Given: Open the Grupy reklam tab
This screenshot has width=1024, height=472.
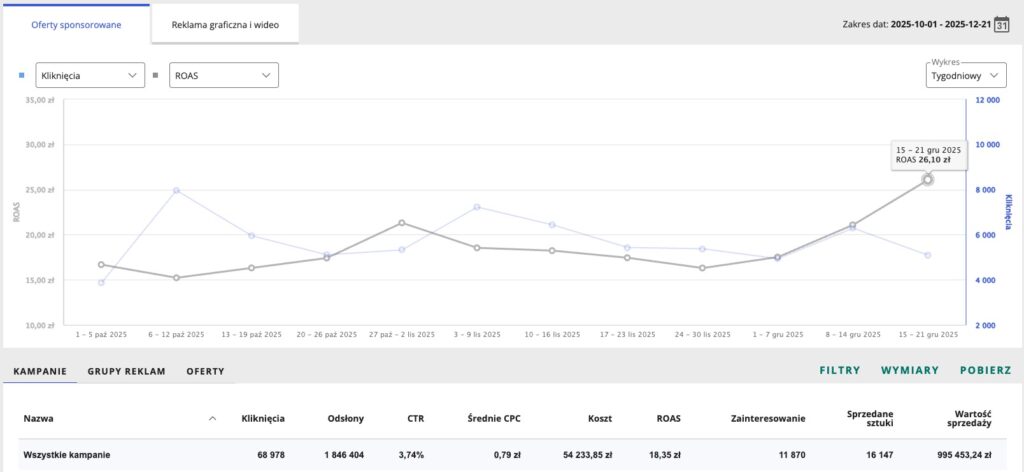Looking at the screenshot, I should tap(126, 371).
